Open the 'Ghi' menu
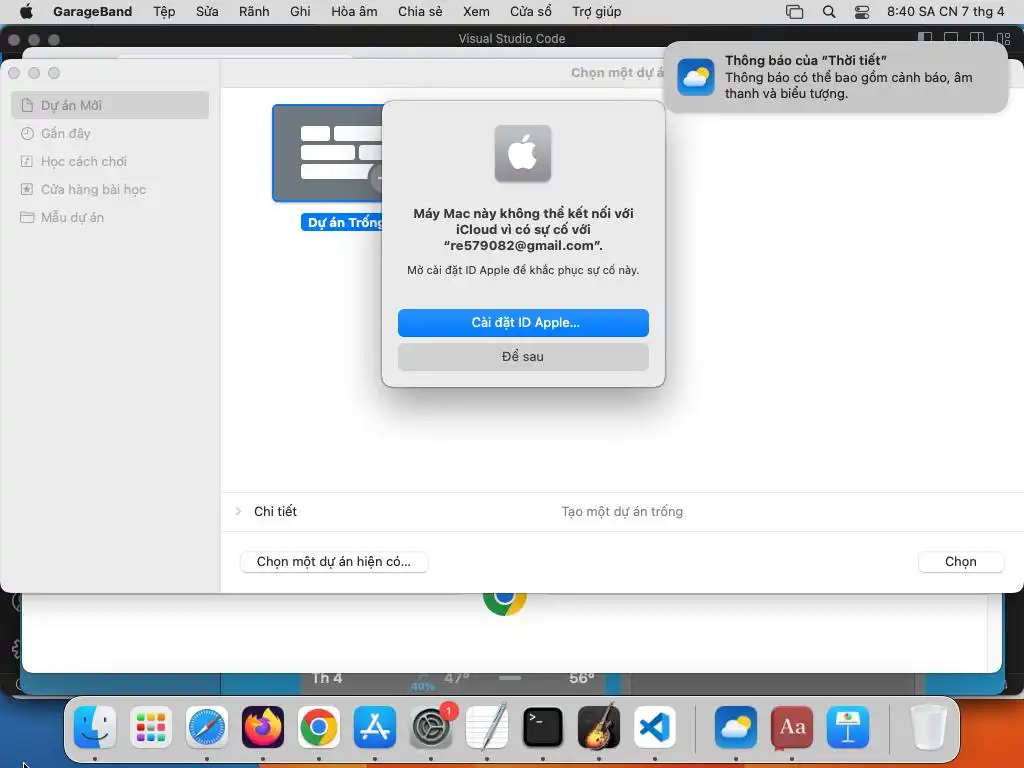Image resolution: width=1024 pixels, height=768 pixels. tap(300, 12)
